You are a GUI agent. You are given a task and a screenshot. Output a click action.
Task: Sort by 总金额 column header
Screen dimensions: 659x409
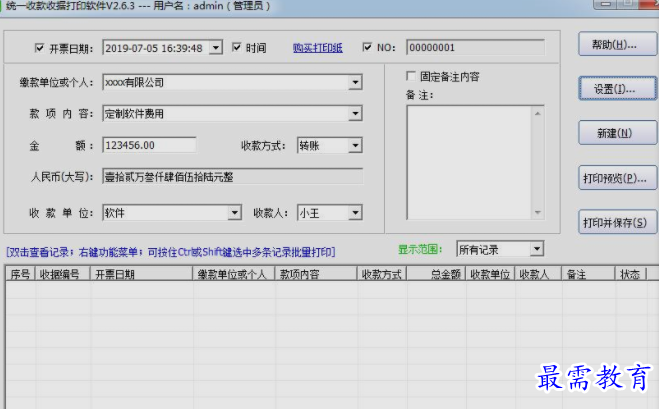(x=436, y=274)
